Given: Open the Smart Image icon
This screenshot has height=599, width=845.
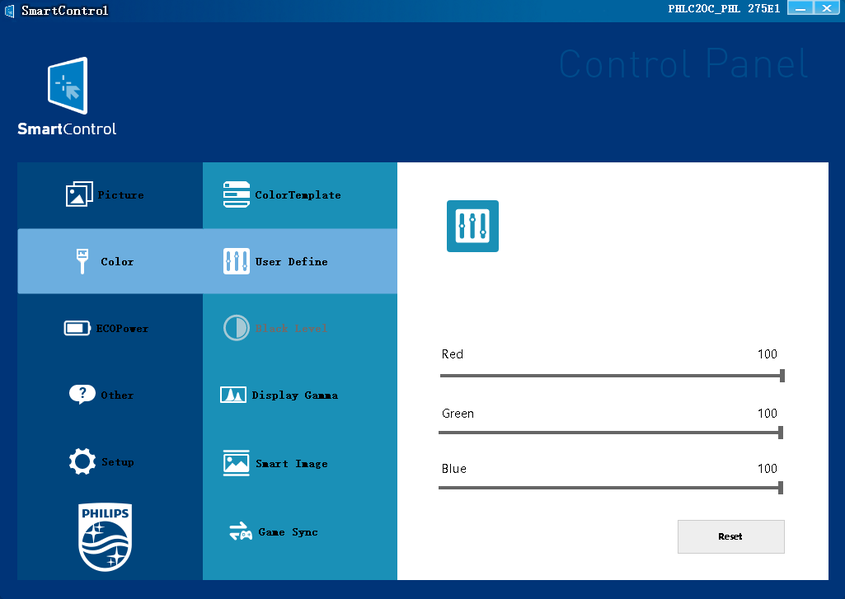Looking at the screenshot, I should click(x=236, y=463).
